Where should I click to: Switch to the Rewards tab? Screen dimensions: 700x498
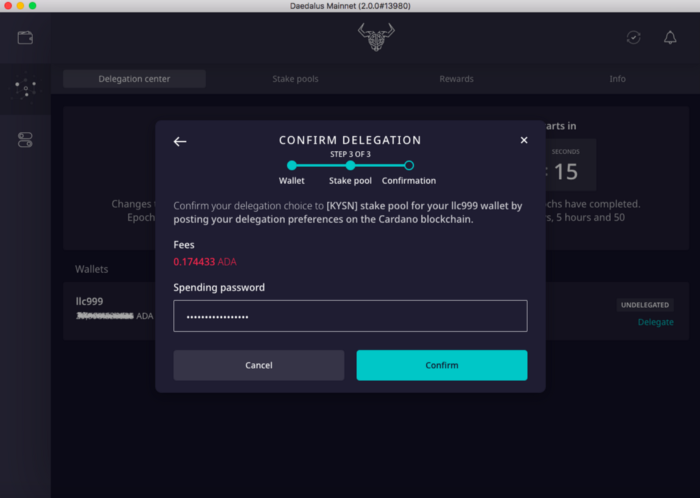pyautogui.click(x=456, y=79)
